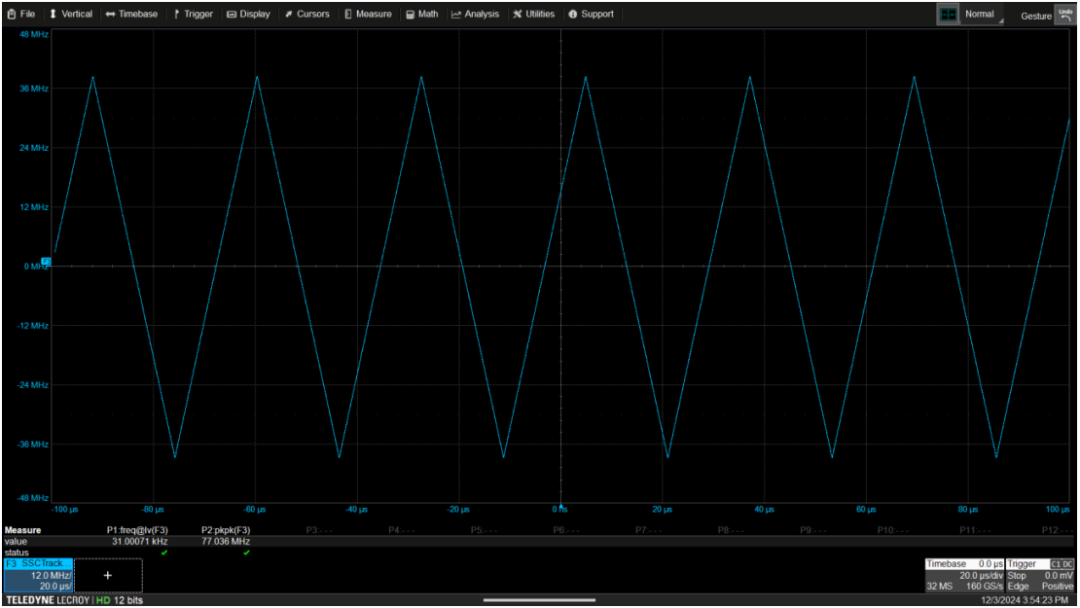Click the -100 µs horizontal axis label
The image size is (1080, 608).
click(65, 510)
